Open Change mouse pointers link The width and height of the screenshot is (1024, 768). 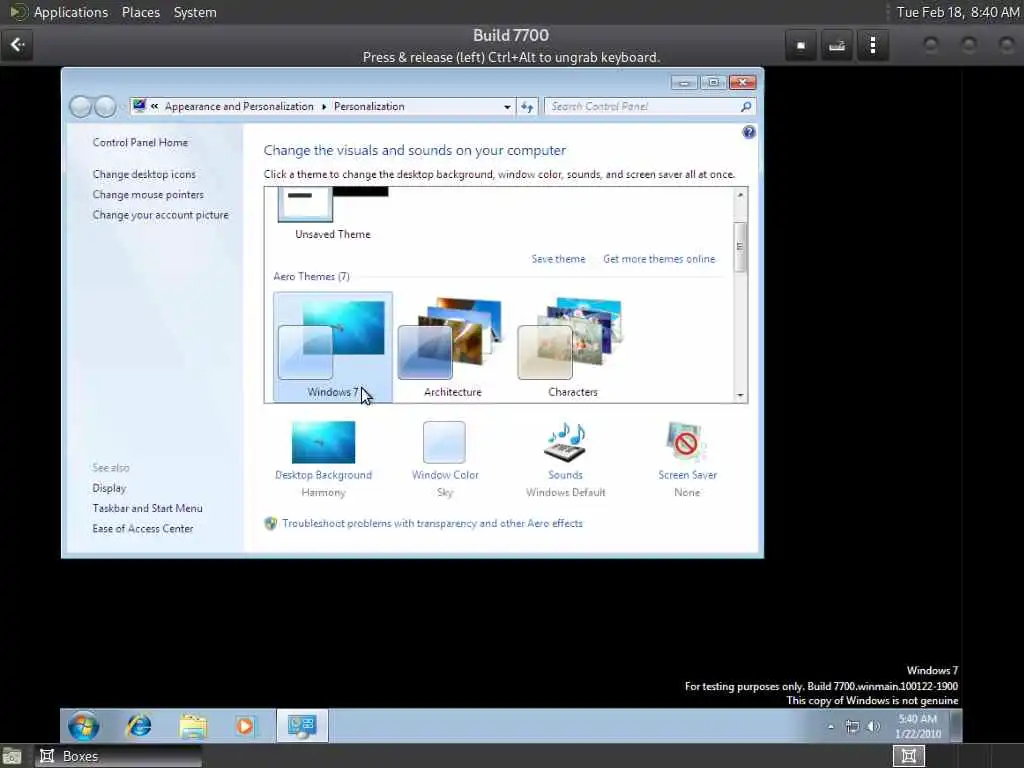pos(148,195)
